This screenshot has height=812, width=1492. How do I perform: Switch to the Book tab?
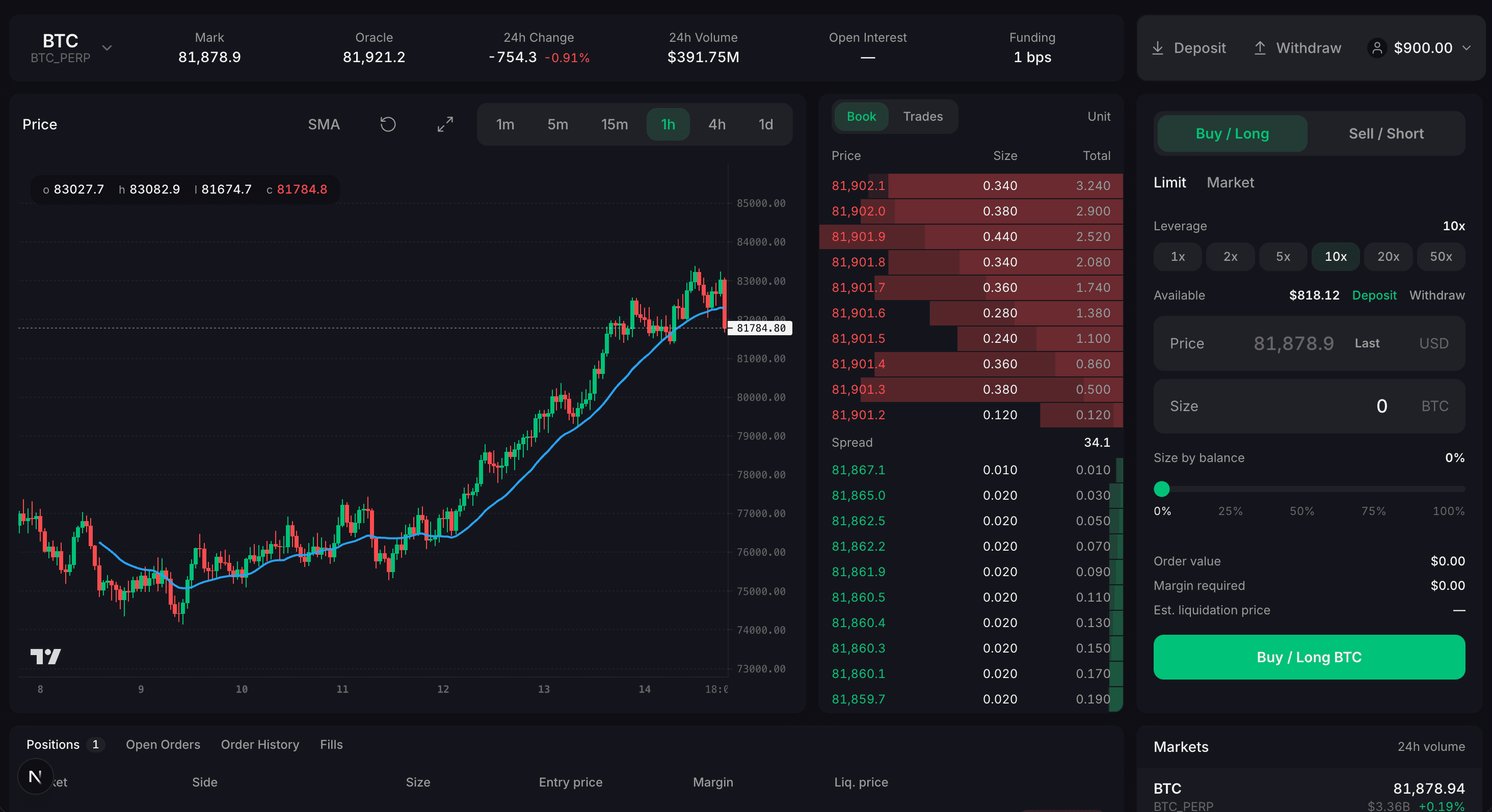[861, 117]
